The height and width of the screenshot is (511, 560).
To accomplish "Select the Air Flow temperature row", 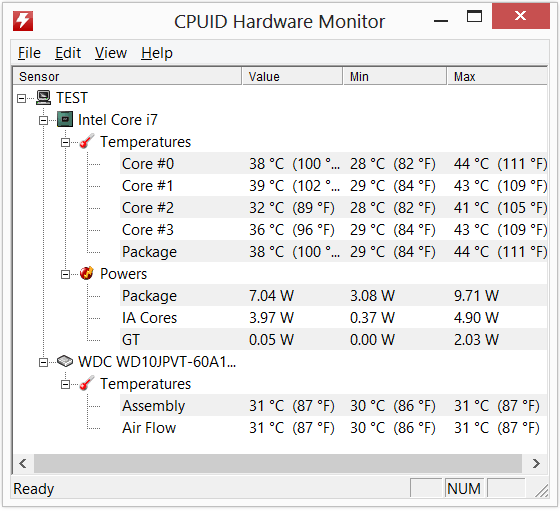I will click(333, 427).
